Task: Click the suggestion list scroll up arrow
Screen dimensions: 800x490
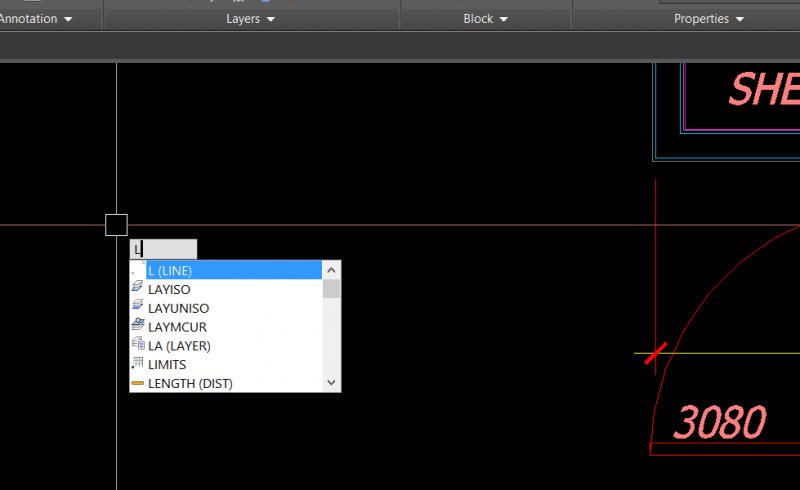Action: click(331, 270)
